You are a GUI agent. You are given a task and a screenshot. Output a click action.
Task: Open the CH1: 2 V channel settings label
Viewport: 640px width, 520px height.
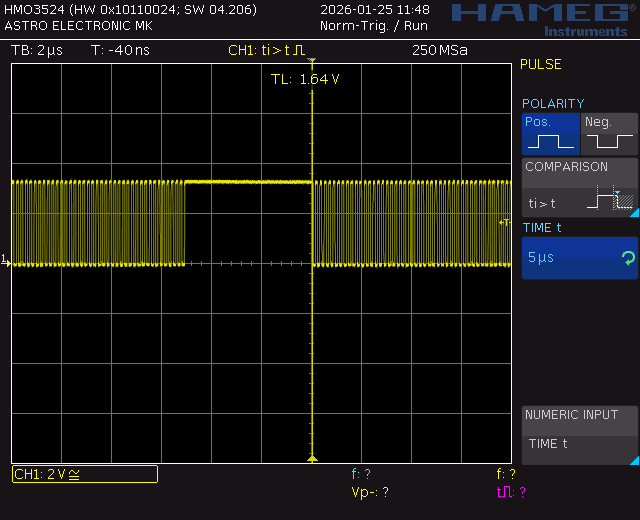84,474
